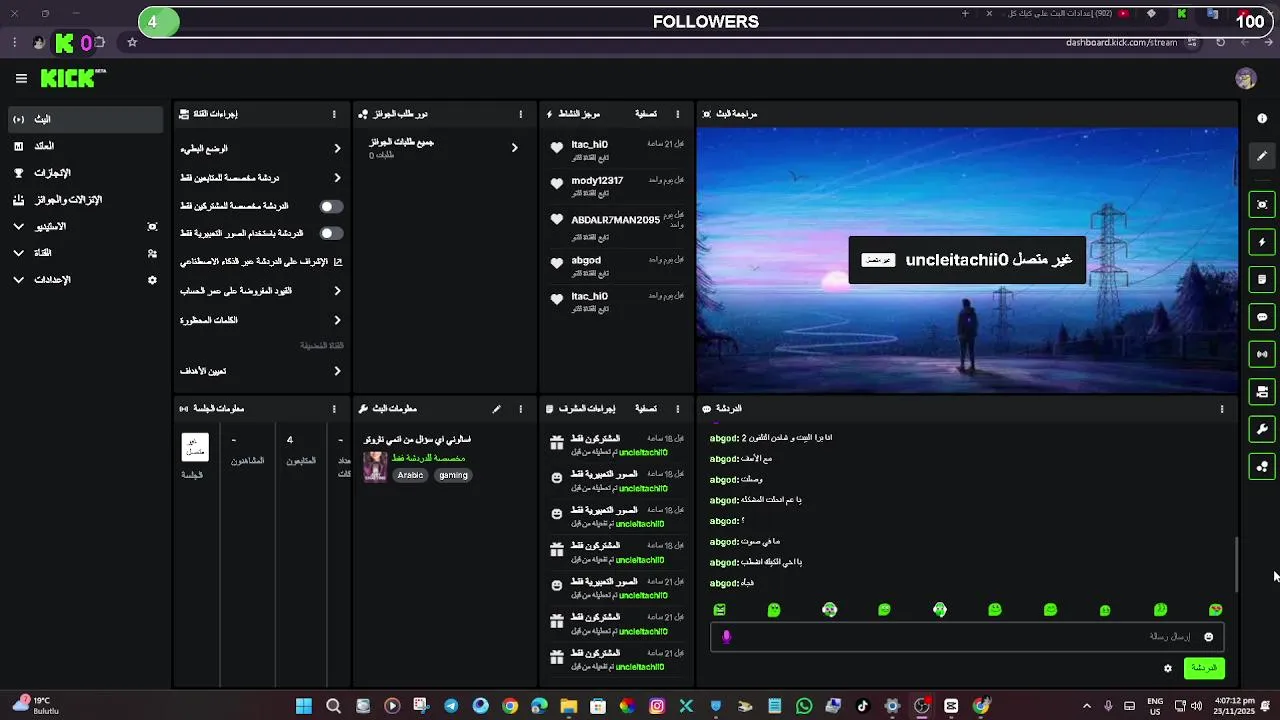Screen dimensions: 1280x720
Task: Open Windows Start menu on the taskbar
Action: (304, 706)
